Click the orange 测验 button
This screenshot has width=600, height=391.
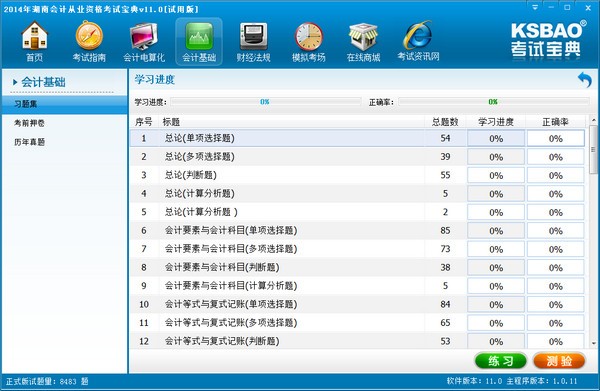[x=559, y=361]
